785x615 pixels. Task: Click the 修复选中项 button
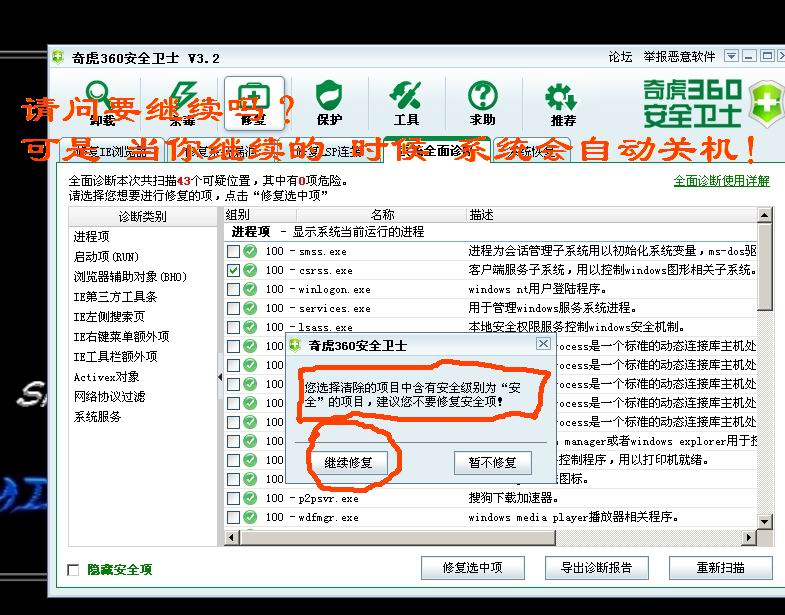(473, 567)
